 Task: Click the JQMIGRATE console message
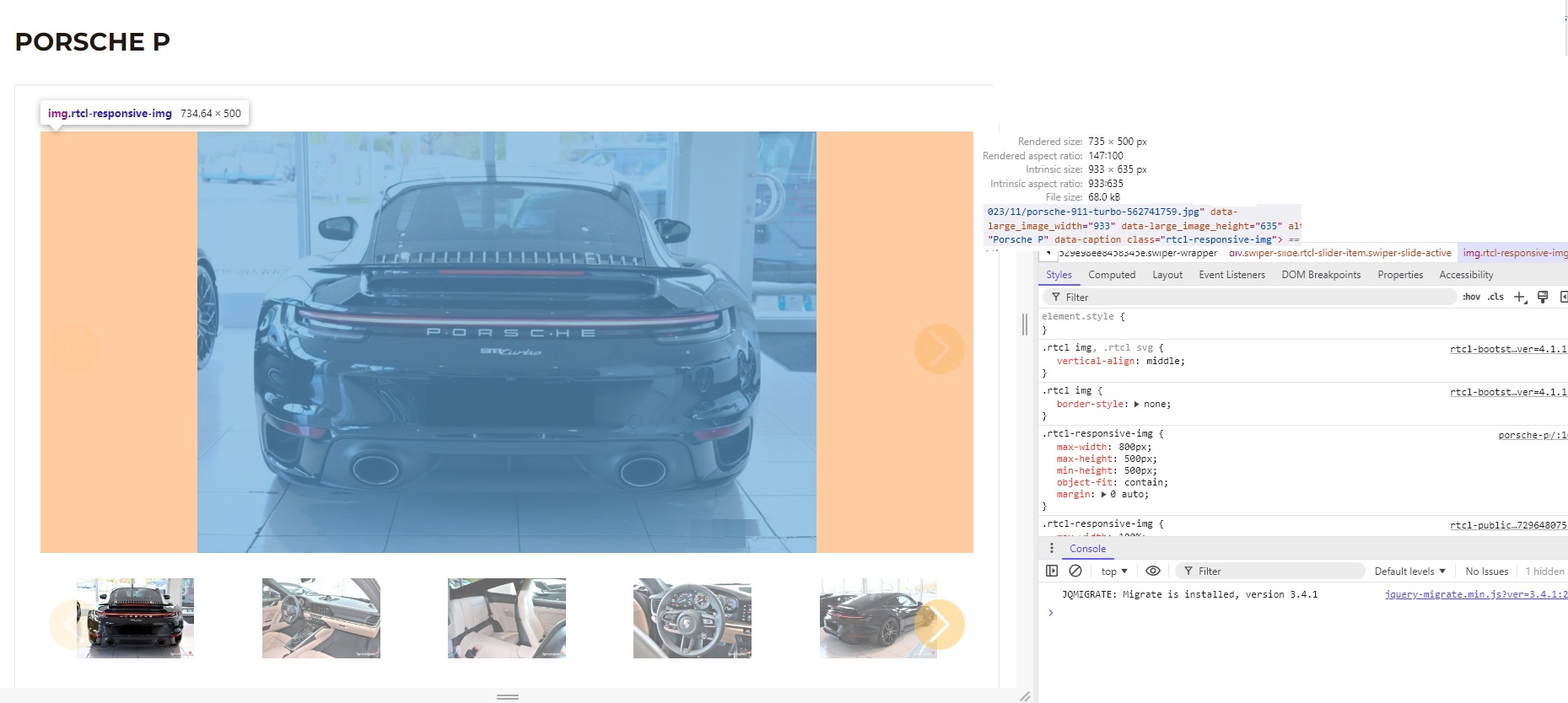[x=1189, y=594]
